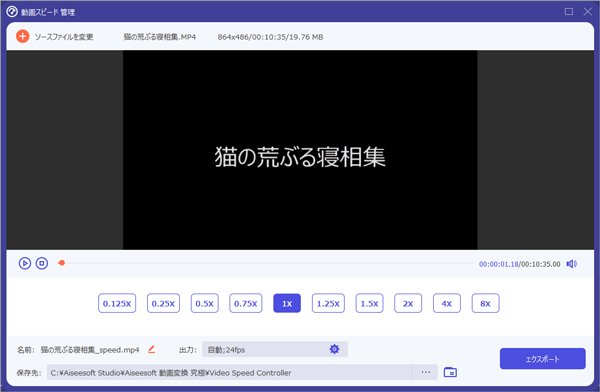Viewport: 600px width, 392px height.
Task: Click the orange playhead on the seek bar
Action: [61, 263]
